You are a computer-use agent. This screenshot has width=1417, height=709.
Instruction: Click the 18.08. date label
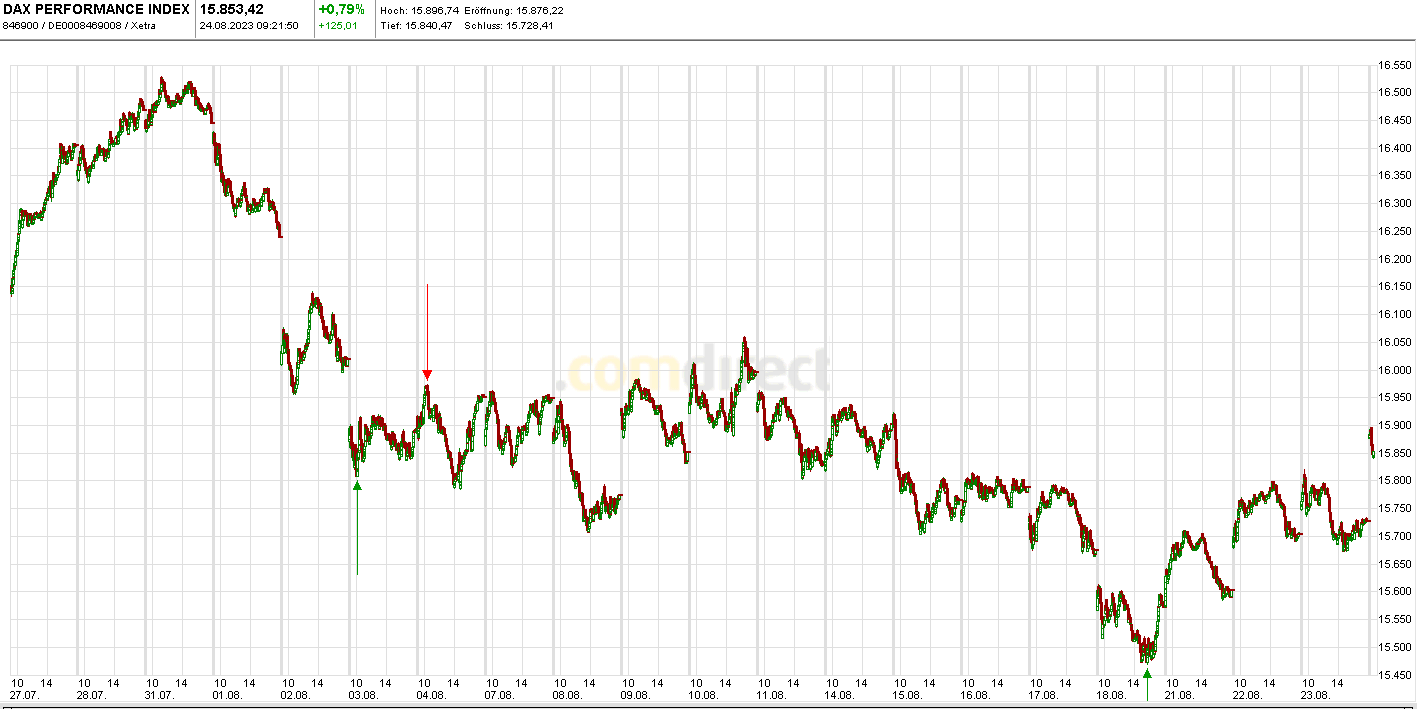click(1111, 695)
